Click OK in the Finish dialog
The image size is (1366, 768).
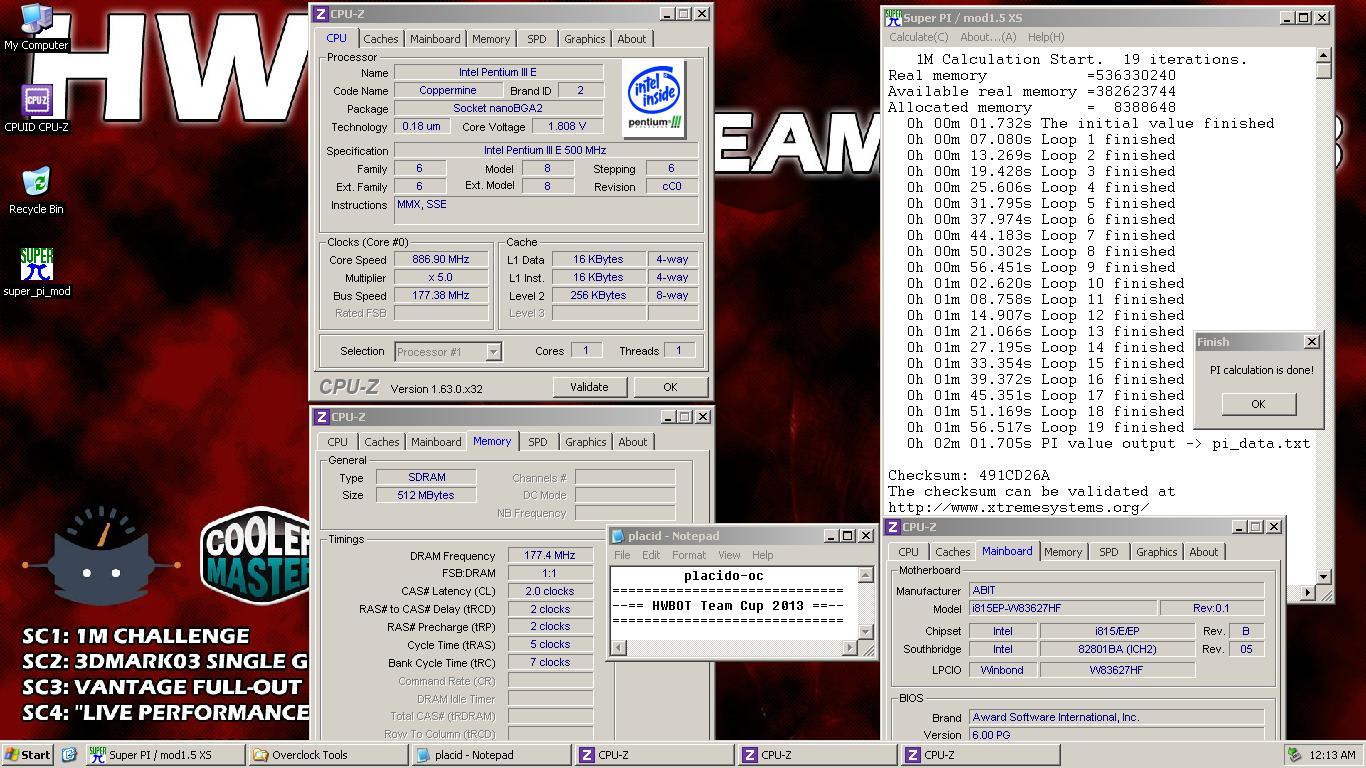1258,404
